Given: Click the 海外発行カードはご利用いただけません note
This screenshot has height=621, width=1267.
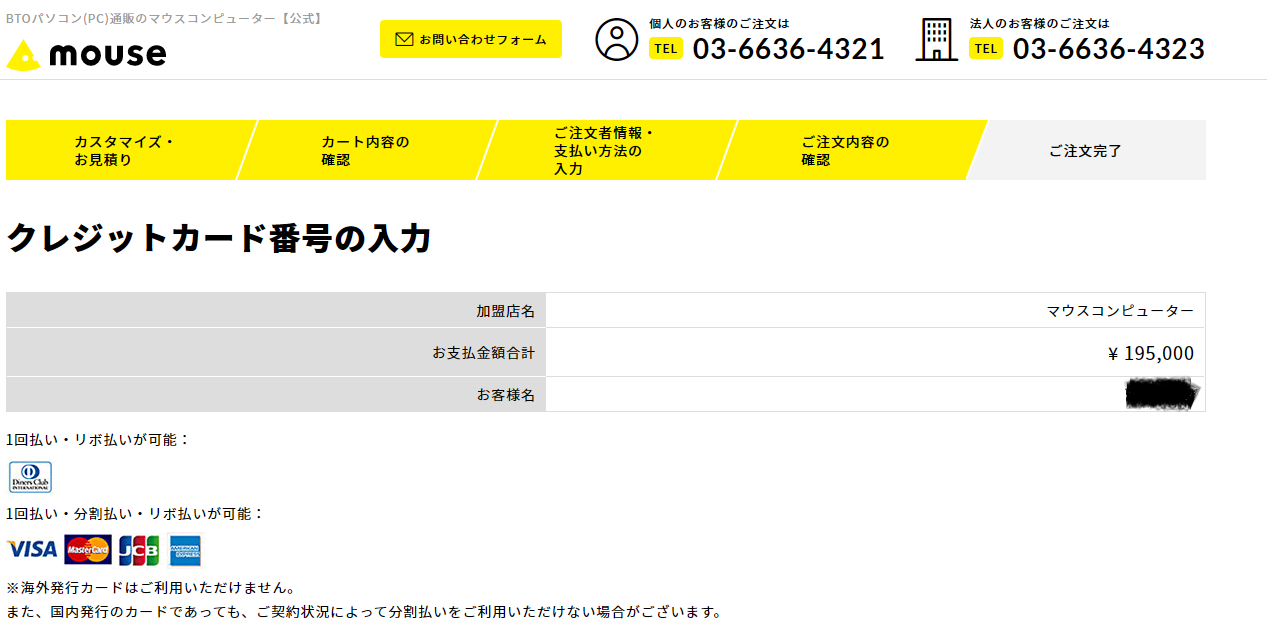Looking at the screenshot, I should 150,588.
